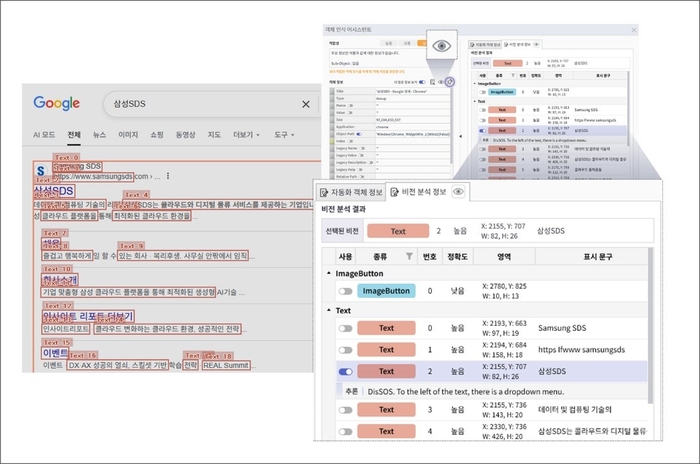The image size is (700, 464).
Task: Click the Samsung SDS favicon in Google results
Action: 41,170
